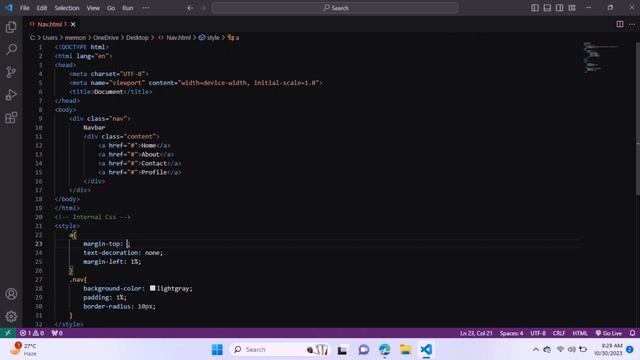The image size is (640, 360).
Task: Click the editor vertical scrollbar
Action: coord(638,118)
